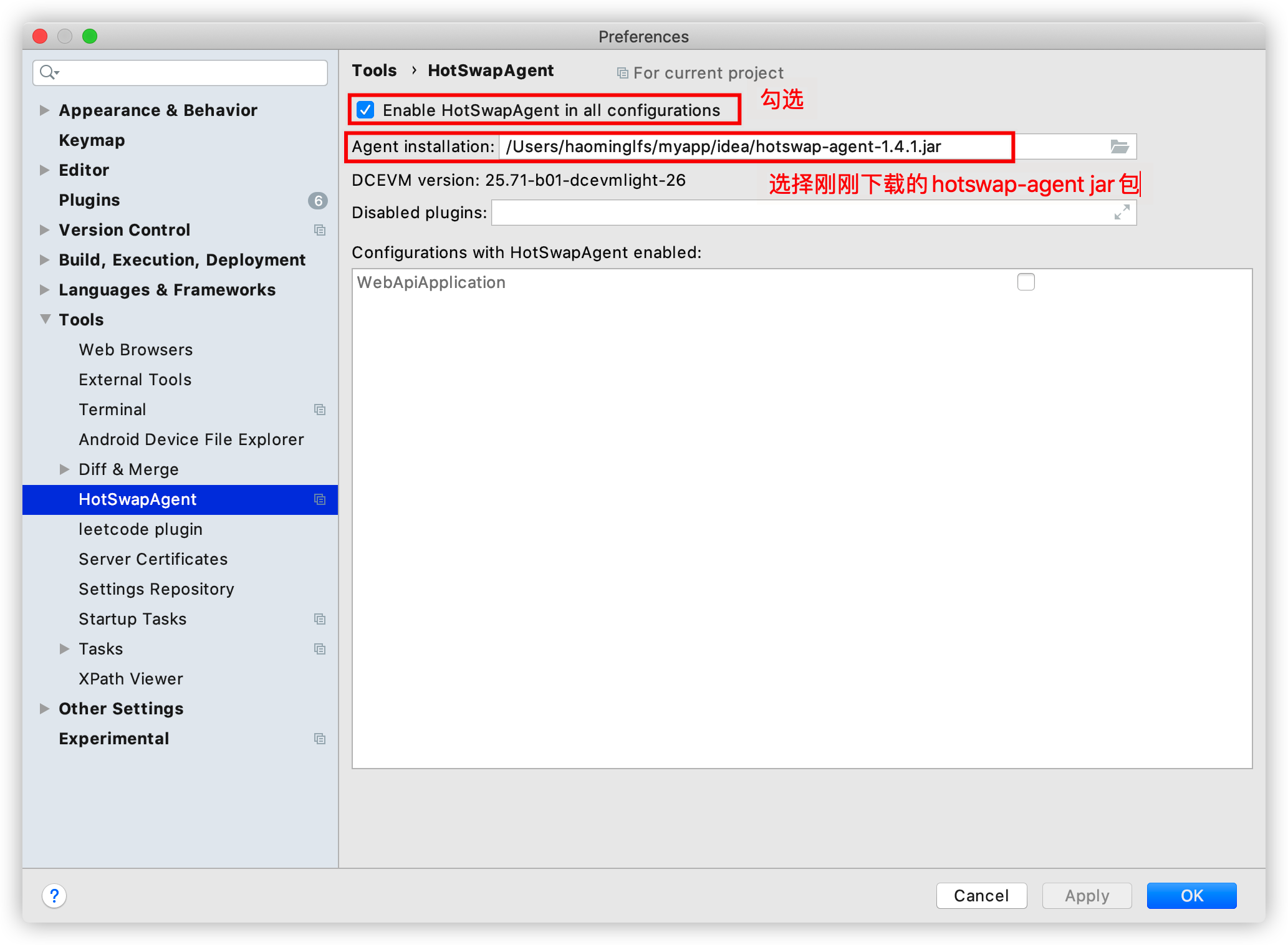Close the Preferences window
The width and height of the screenshot is (1288, 945).
40,36
